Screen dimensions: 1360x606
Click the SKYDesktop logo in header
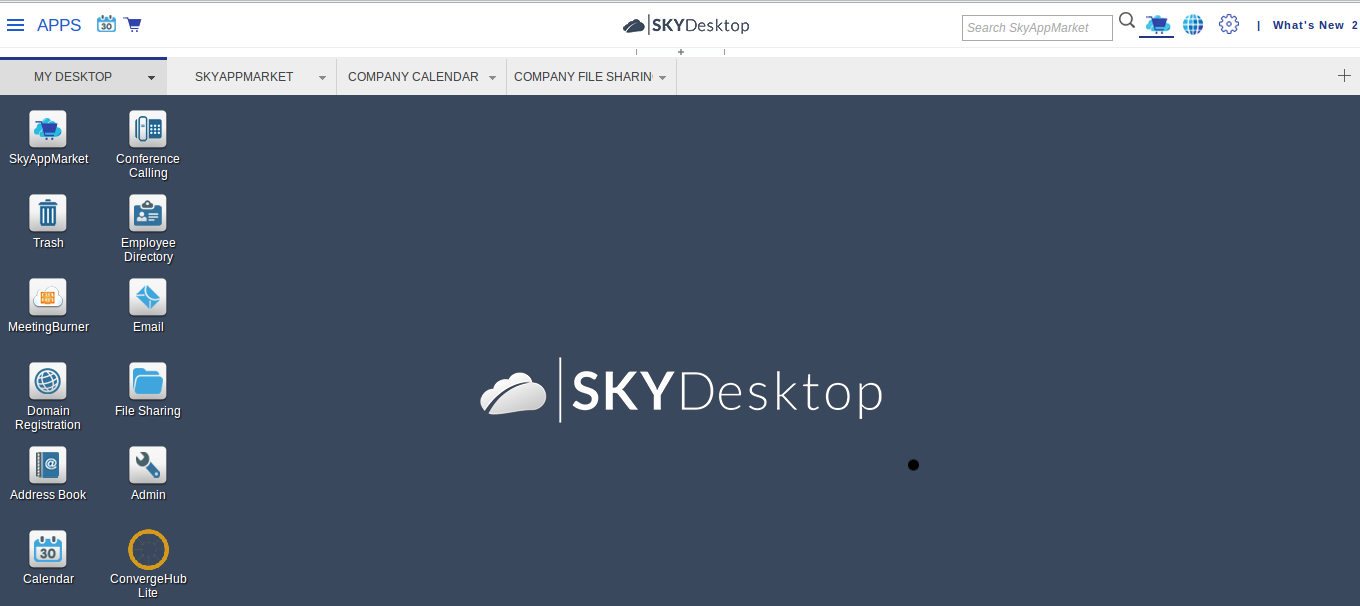[686, 25]
